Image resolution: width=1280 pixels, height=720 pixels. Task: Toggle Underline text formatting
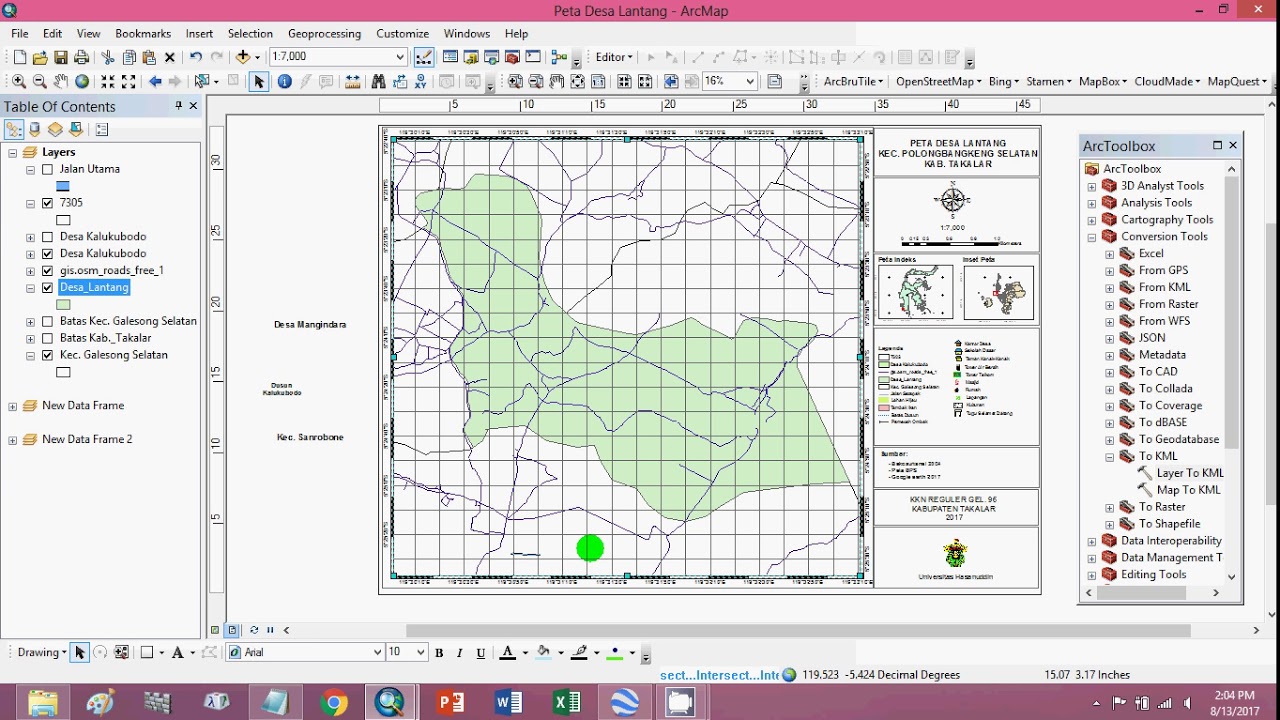click(481, 653)
